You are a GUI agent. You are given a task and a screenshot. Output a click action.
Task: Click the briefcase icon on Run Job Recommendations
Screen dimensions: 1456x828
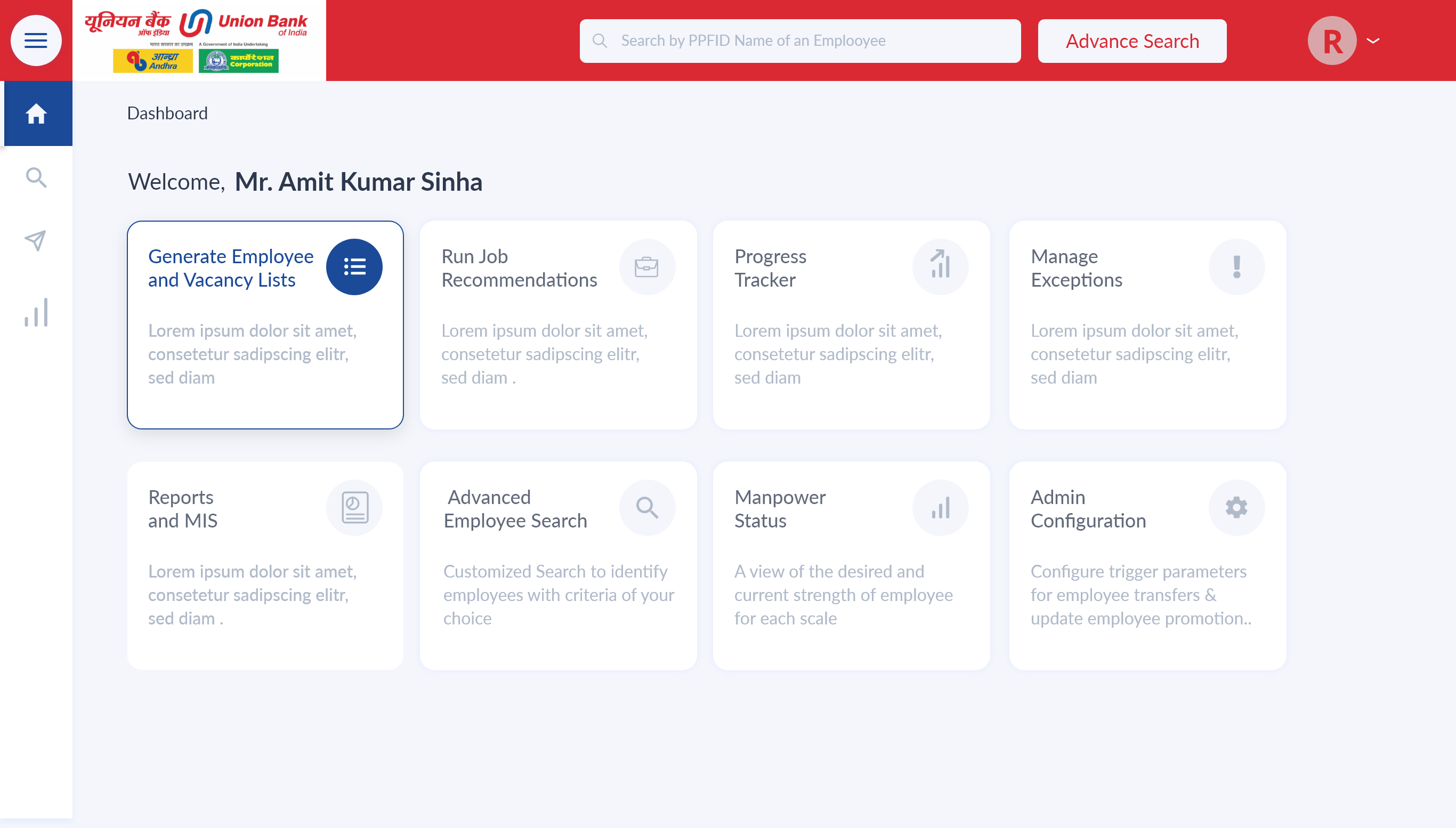[646, 267]
